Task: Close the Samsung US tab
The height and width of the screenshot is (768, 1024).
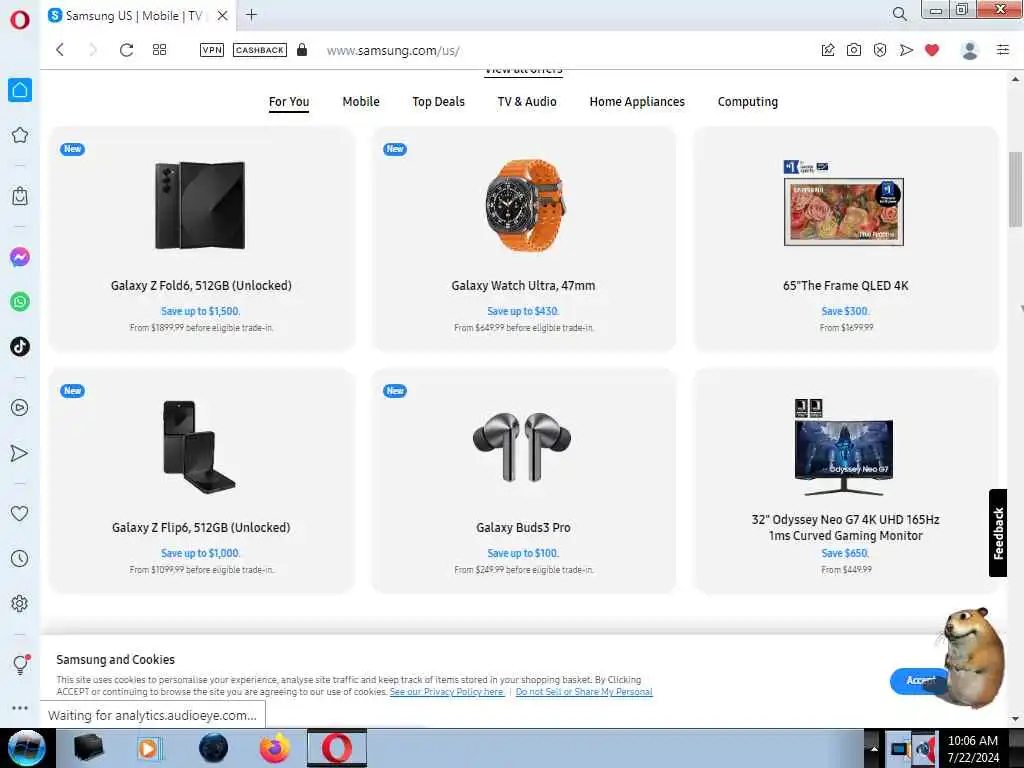Action: tap(223, 16)
